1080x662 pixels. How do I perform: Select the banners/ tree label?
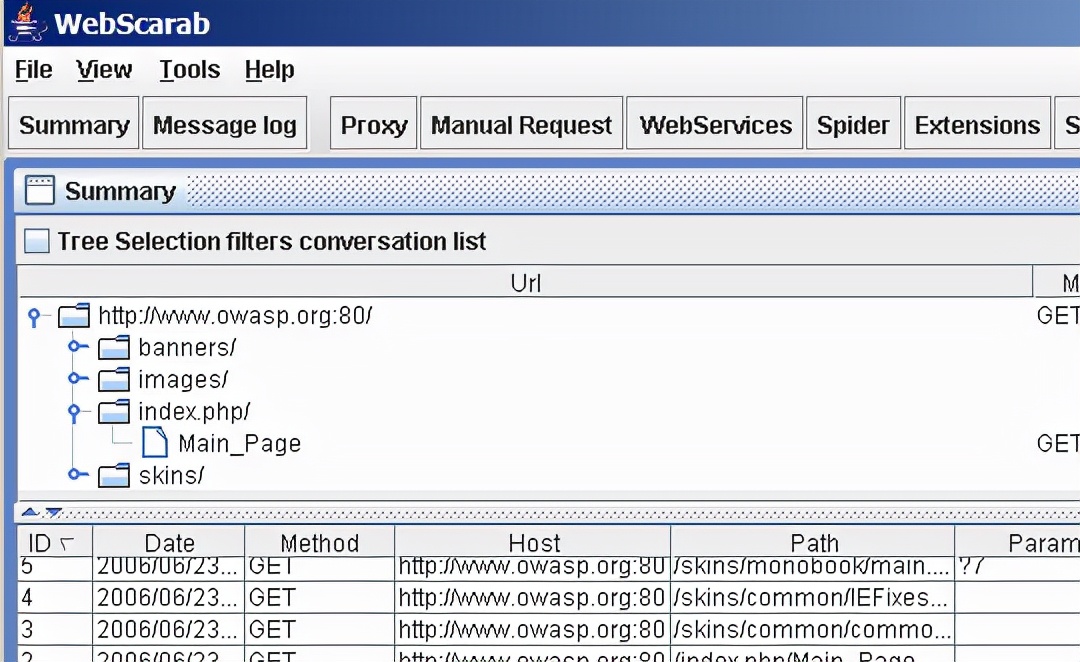187,347
